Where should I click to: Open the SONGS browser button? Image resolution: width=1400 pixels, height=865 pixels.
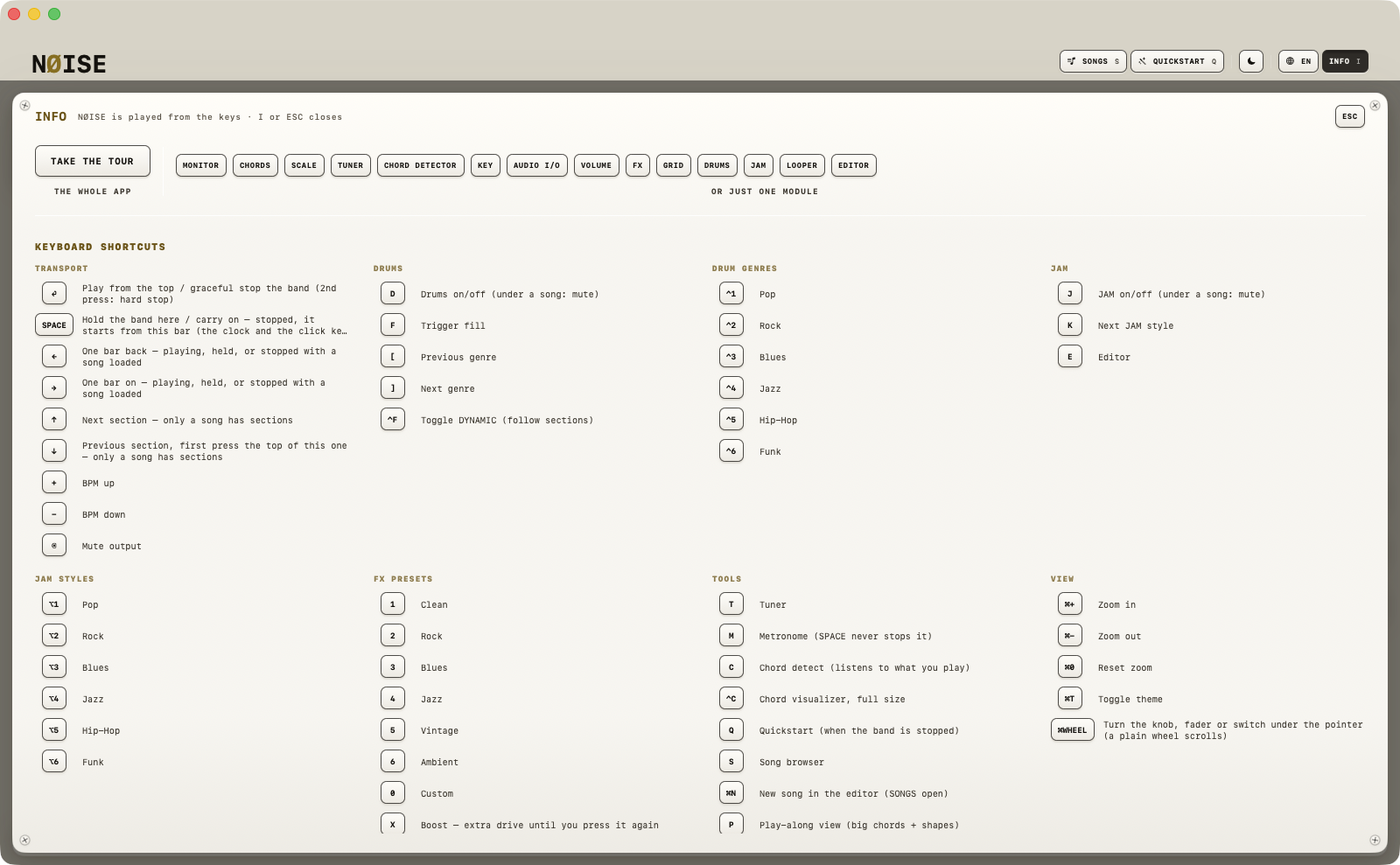(x=1093, y=61)
